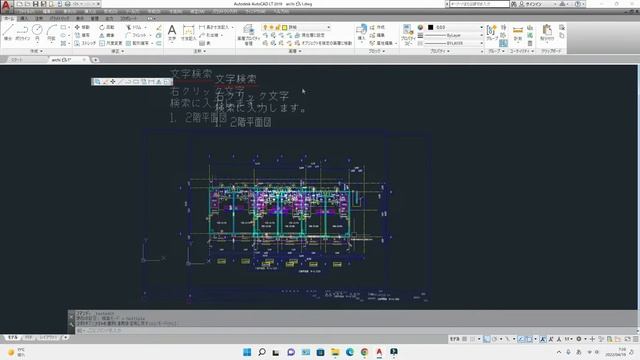Open Windows taskbar search
Screen dimensions: 640x360
[x=262, y=352]
